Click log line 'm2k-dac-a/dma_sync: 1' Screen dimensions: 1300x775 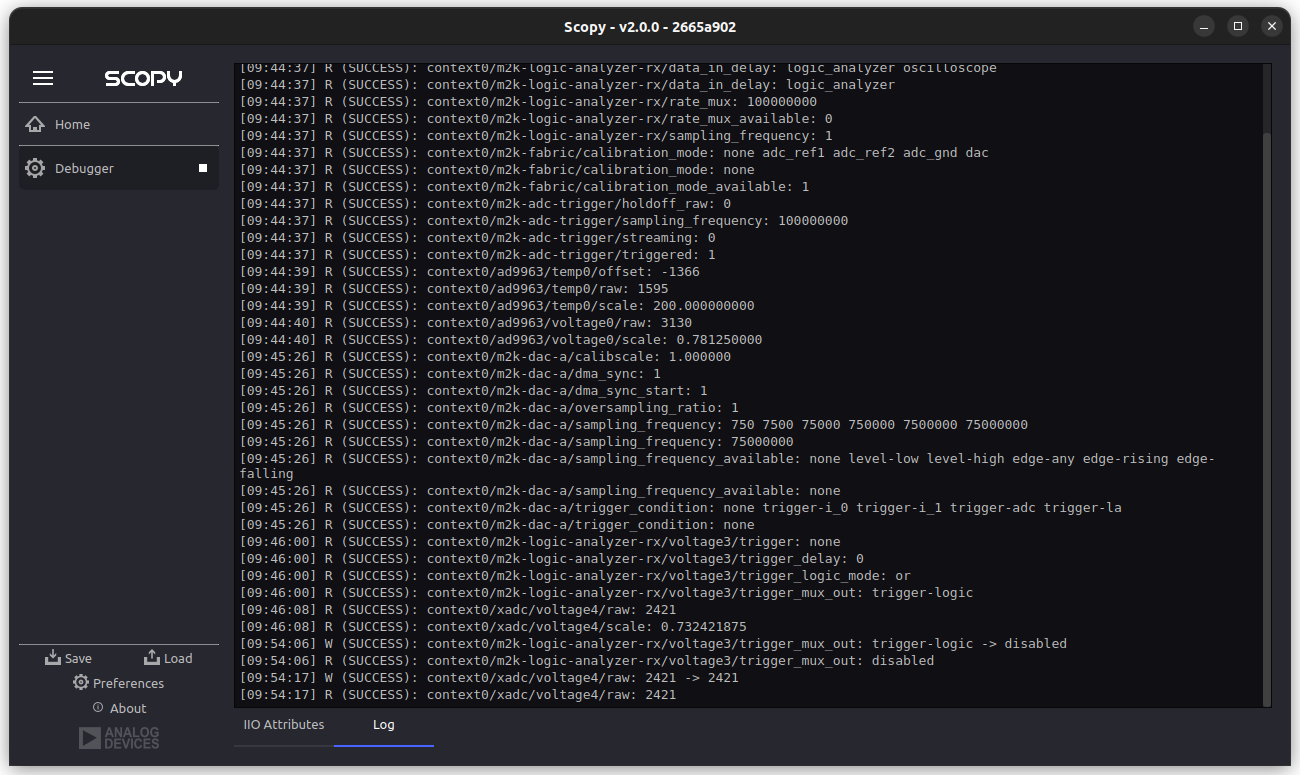450,374
